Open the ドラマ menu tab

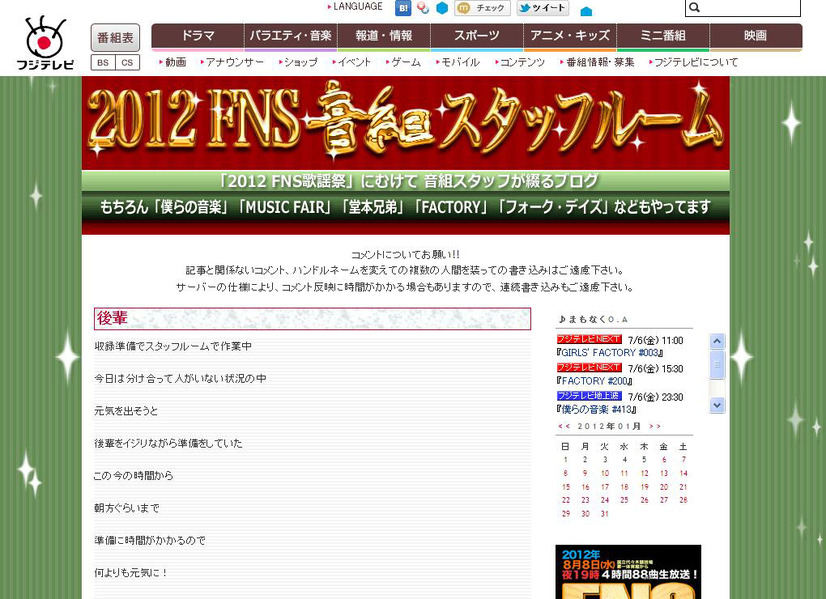coord(198,36)
